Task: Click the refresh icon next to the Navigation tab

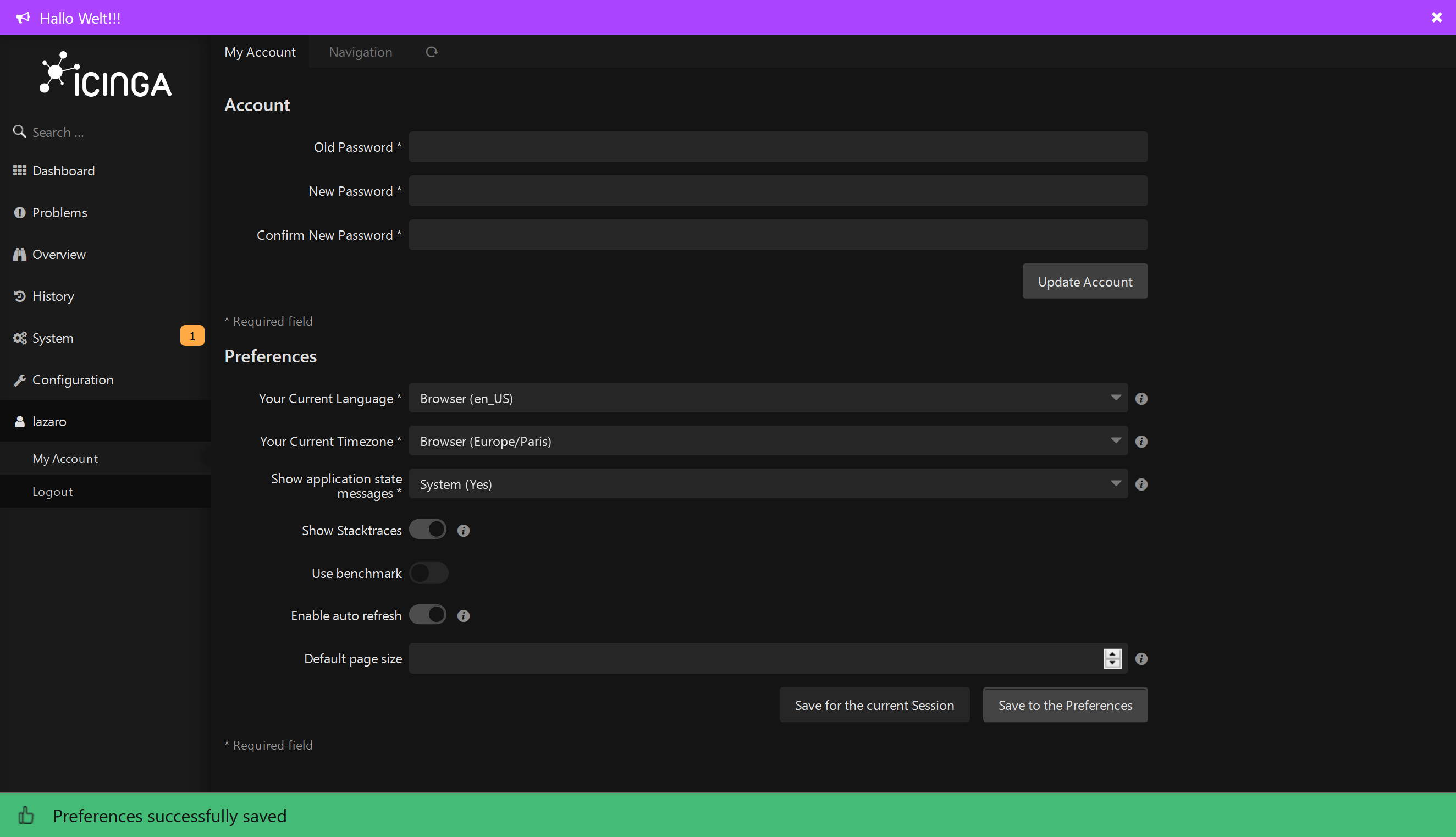Action: [x=432, y=52]
